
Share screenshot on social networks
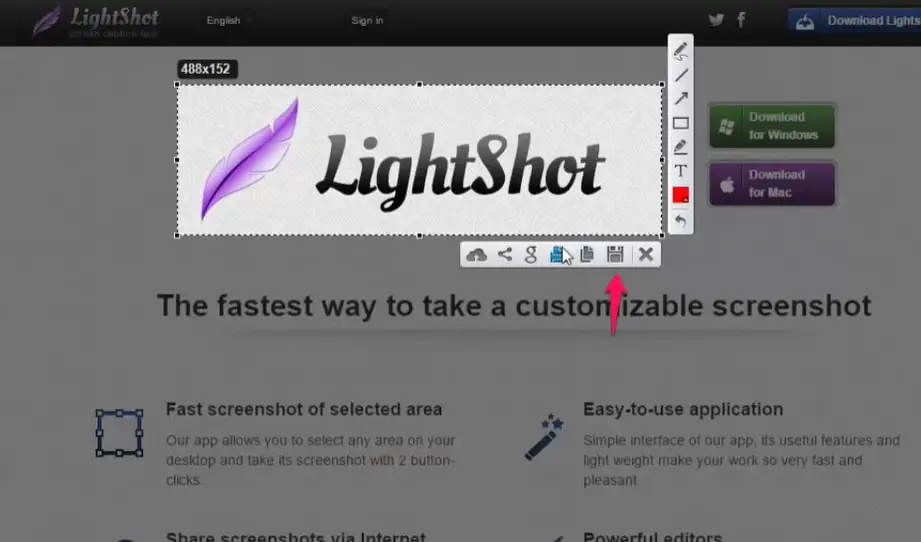tap(505, 254)
